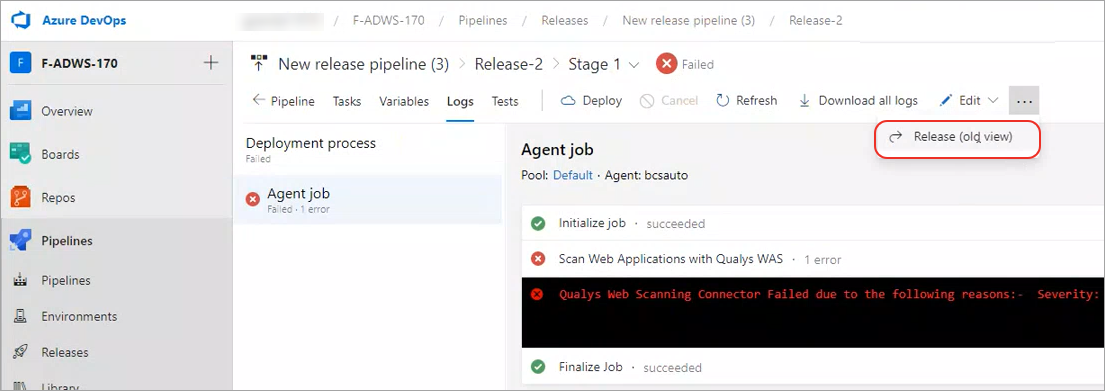This screenshot has width=1105, height=391.
Task: Click green success icon beside Initialize job
Action: click(538, 223)
